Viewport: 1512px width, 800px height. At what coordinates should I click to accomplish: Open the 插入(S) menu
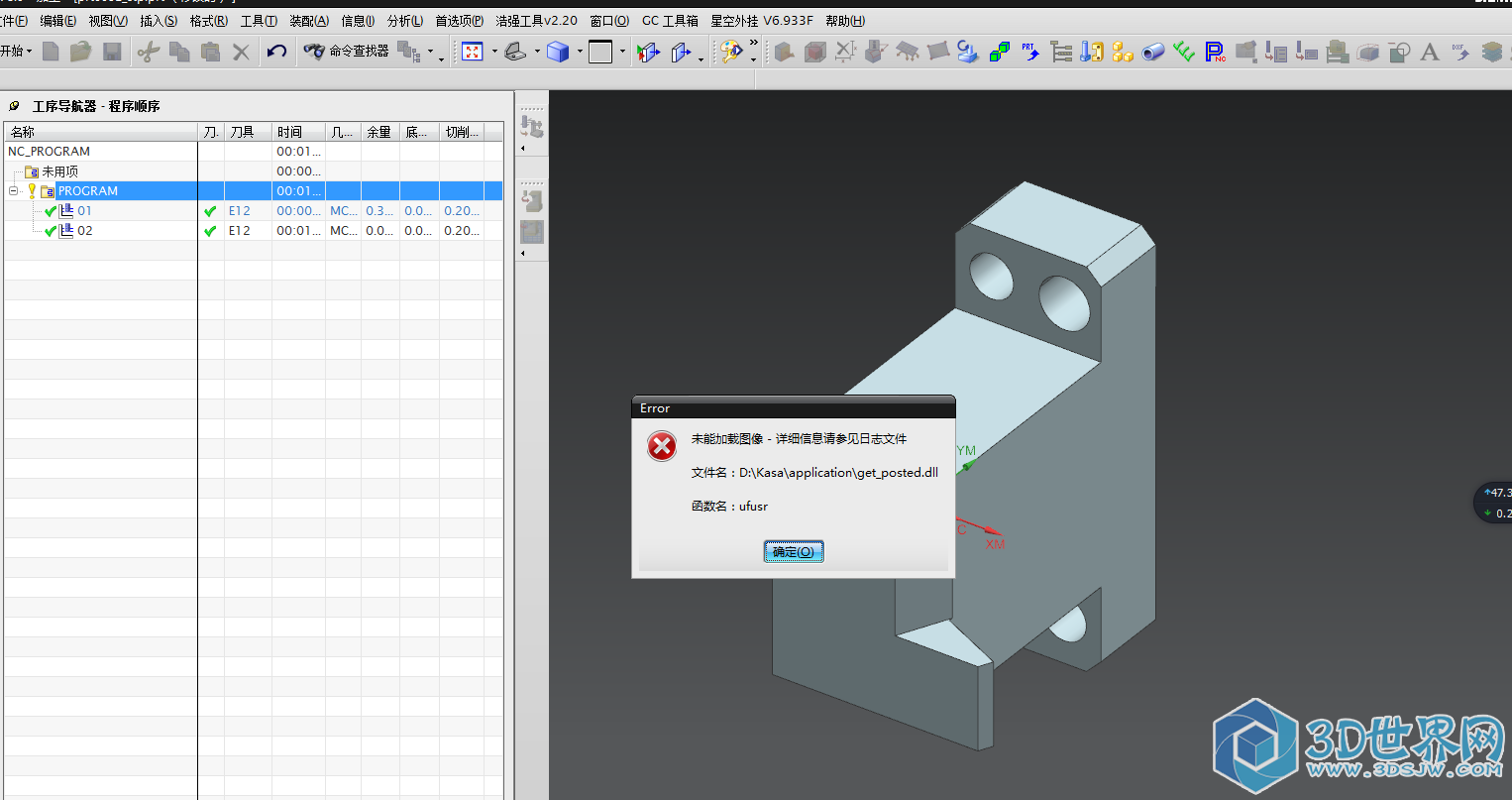[159, 21]
